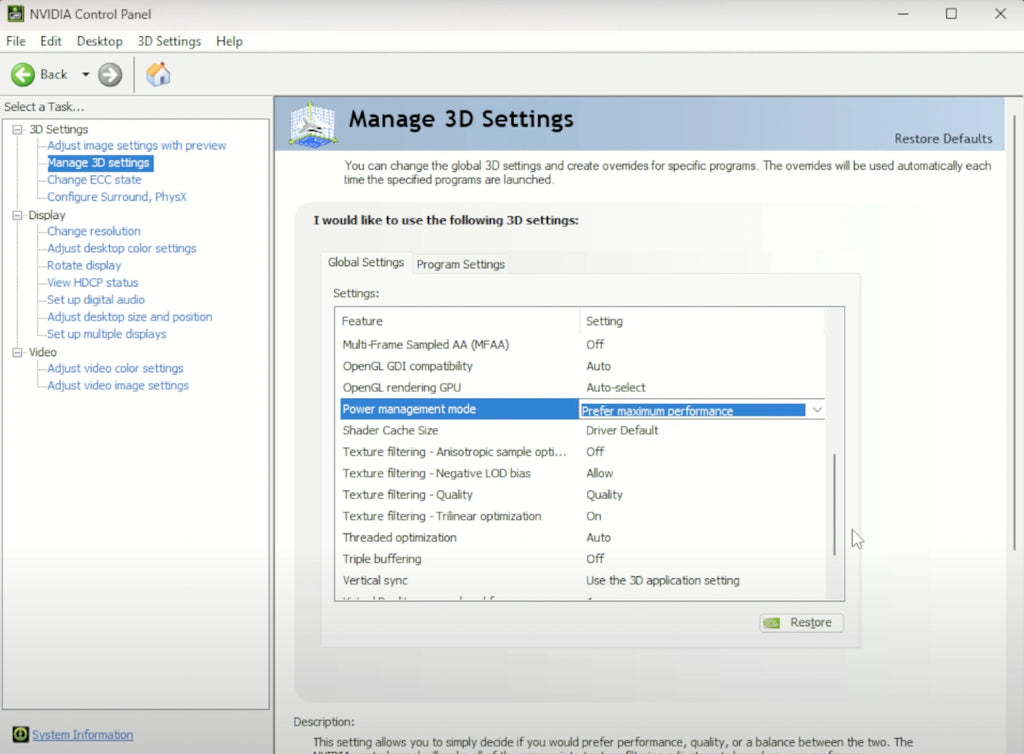Click the green Back arrow icon
The height and width of the screenshot is (754, 1024).
(x=23, y=74)
